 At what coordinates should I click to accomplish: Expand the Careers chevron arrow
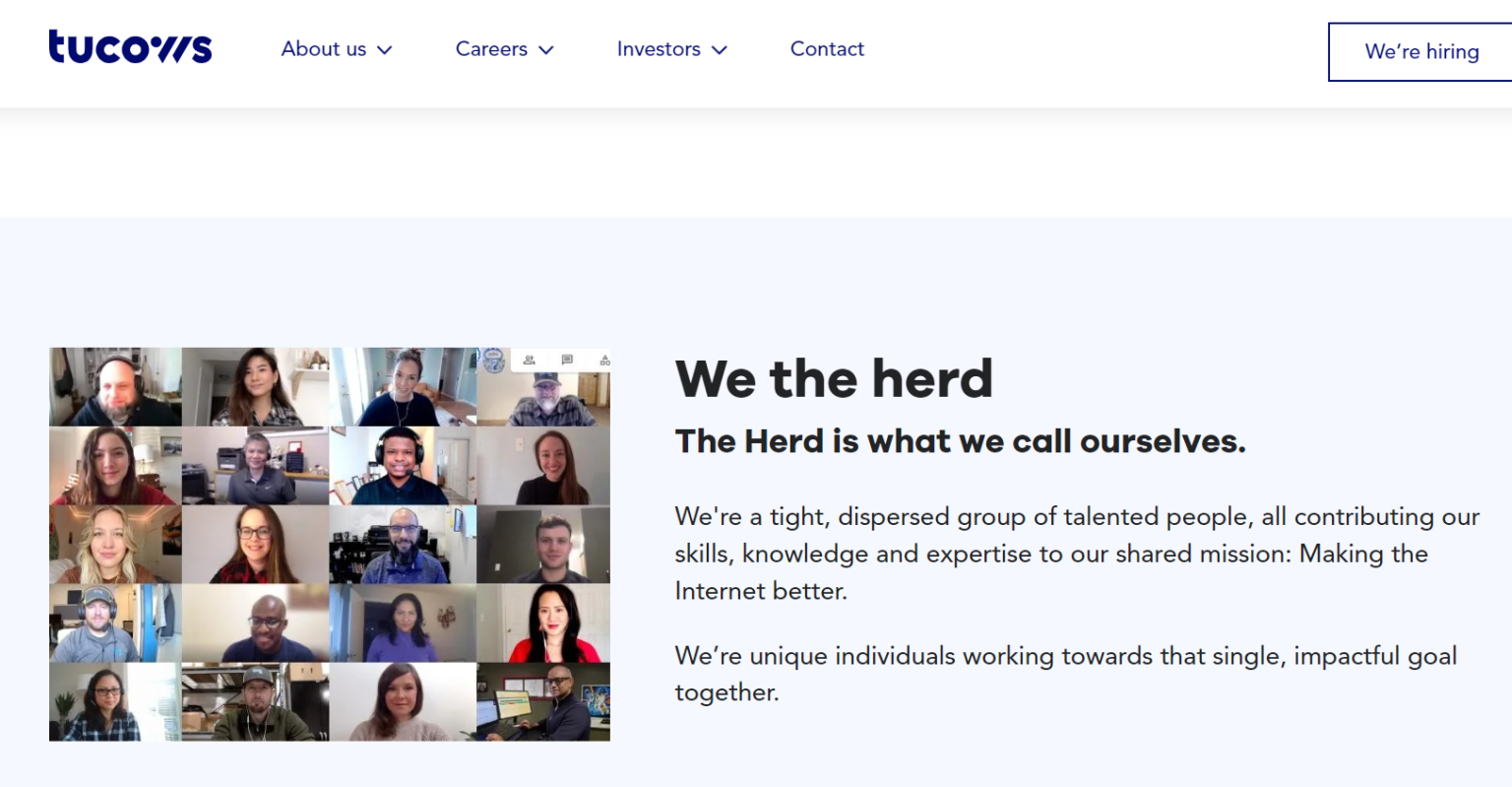[546, 50]
